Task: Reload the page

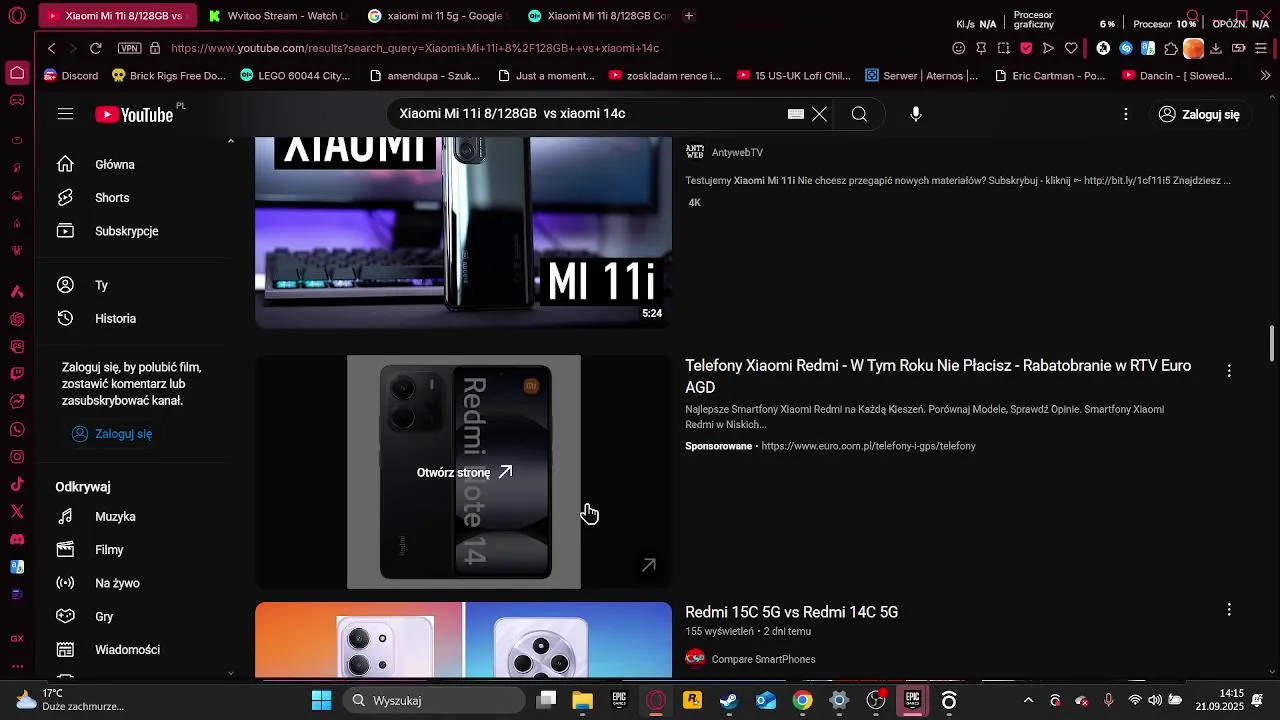Action: tap(96, 48)
